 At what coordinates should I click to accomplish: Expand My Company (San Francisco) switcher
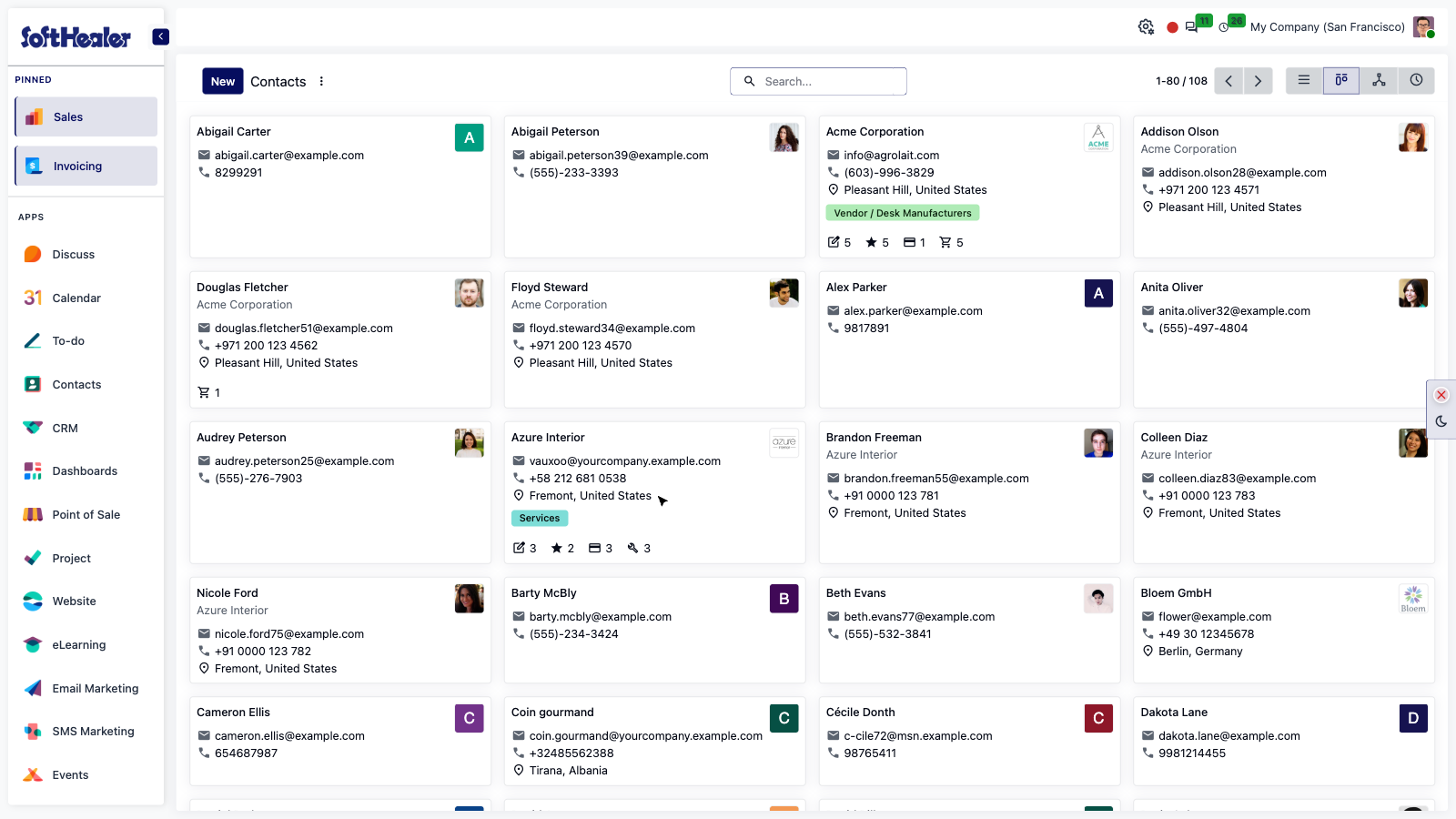point(1327,27)
